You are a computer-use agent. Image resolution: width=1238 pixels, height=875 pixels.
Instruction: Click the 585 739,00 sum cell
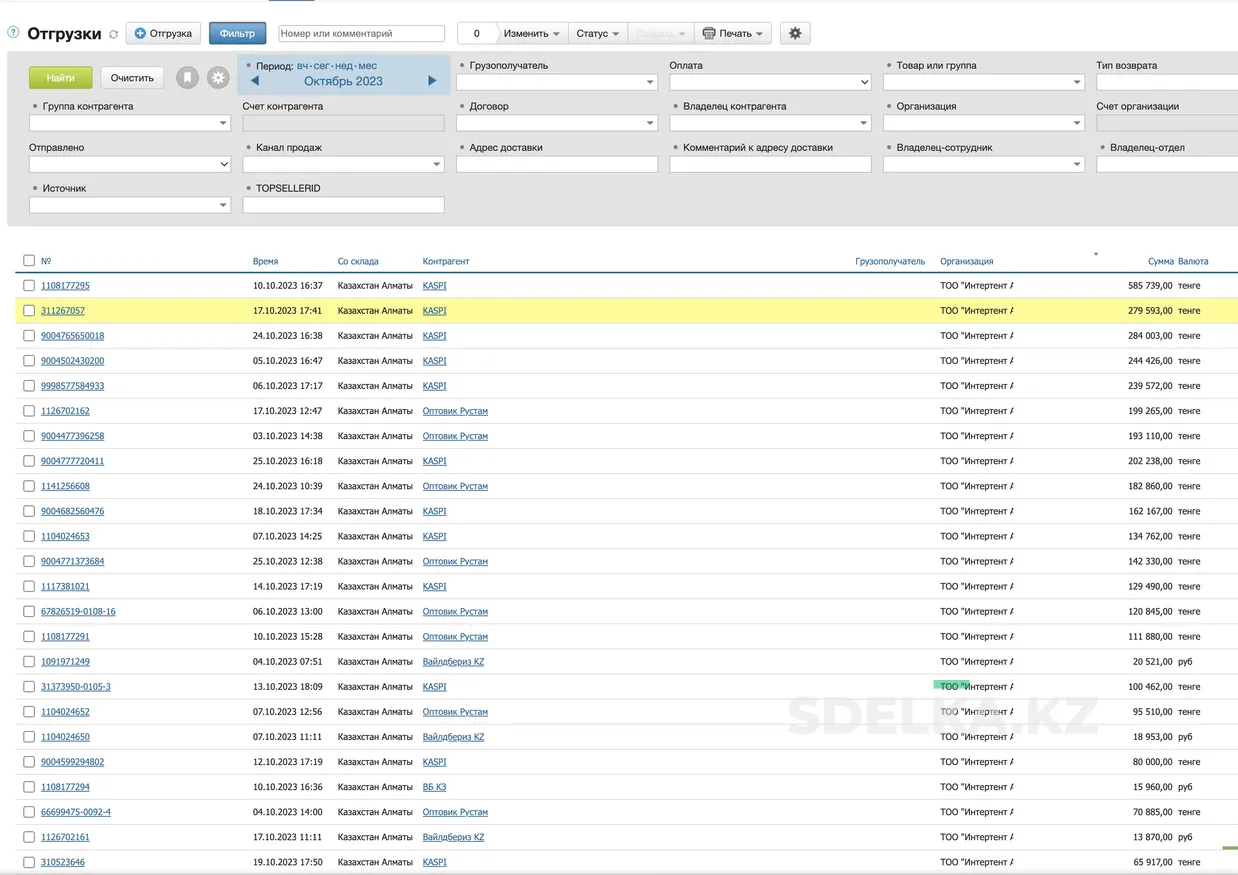click(1150, 286)
